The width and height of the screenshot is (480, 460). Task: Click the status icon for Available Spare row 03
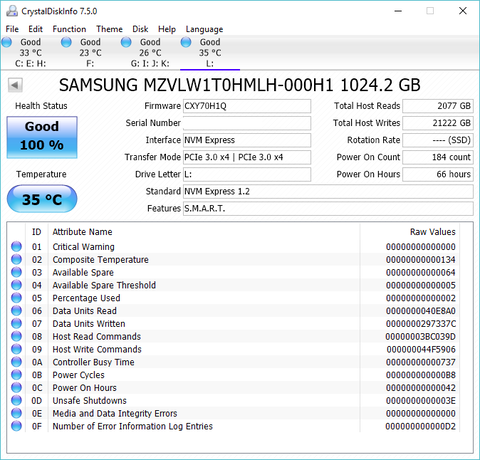(x=16, y=272)
